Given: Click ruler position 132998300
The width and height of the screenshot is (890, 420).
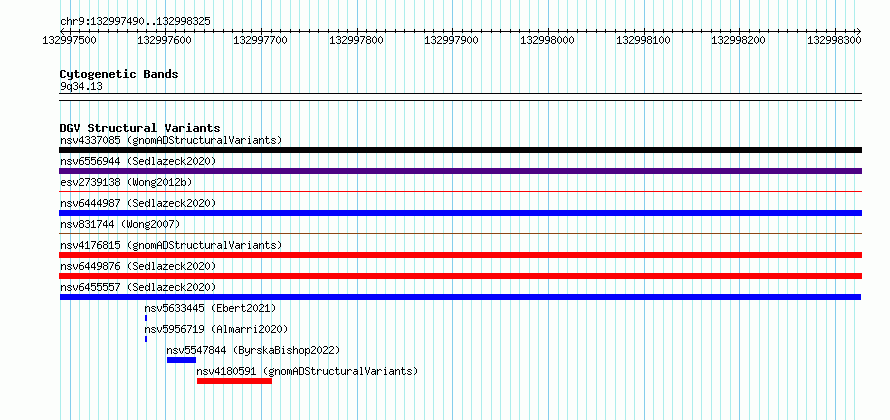Looking at the screenshot, I should pyautogui.click(x=835, y=40).
